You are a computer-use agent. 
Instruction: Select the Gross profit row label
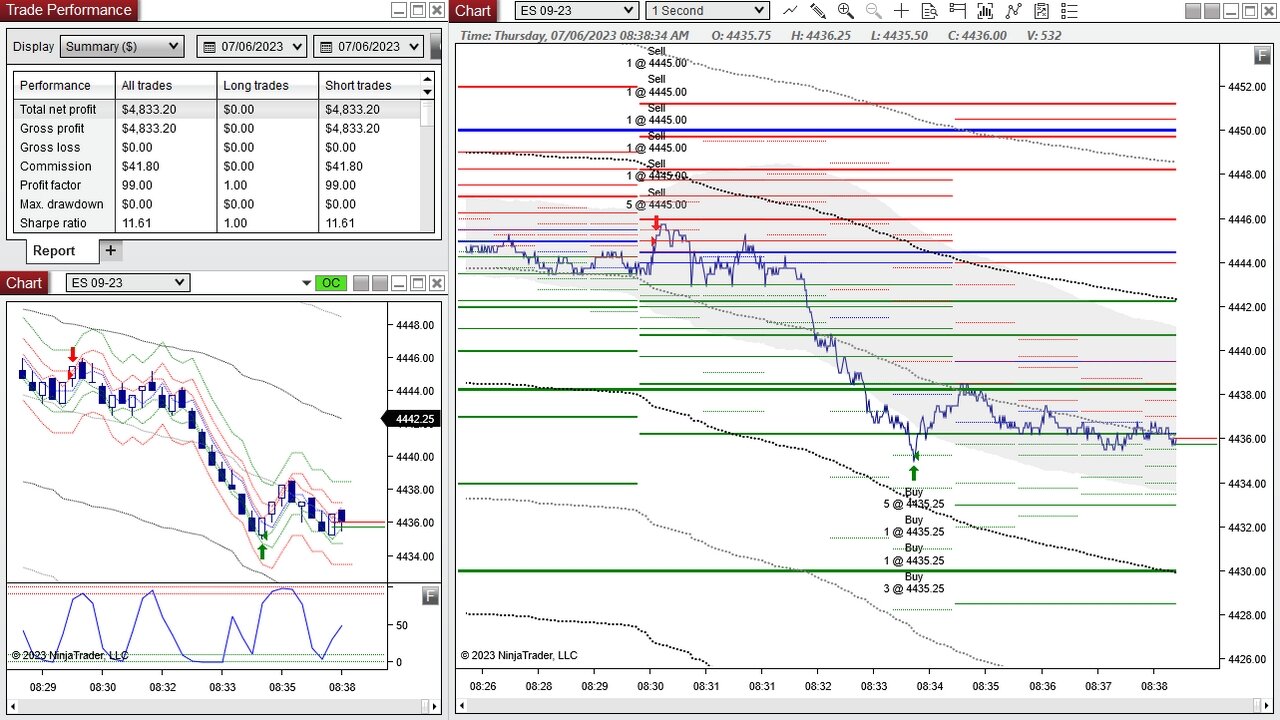[x=52, y=129]
